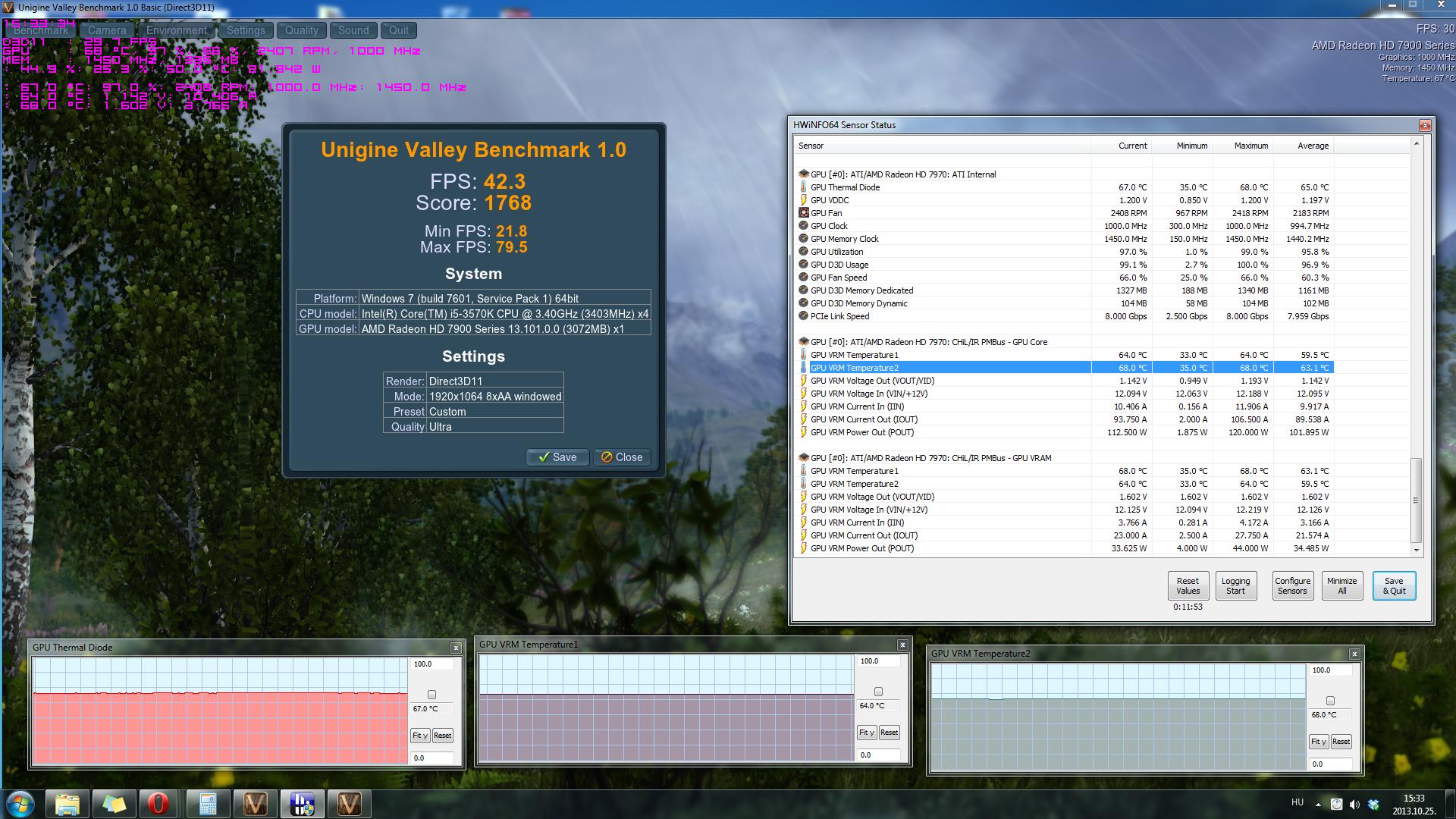Edit min value 0.0 in VRM Temperature1 graph

click(878, 755)
